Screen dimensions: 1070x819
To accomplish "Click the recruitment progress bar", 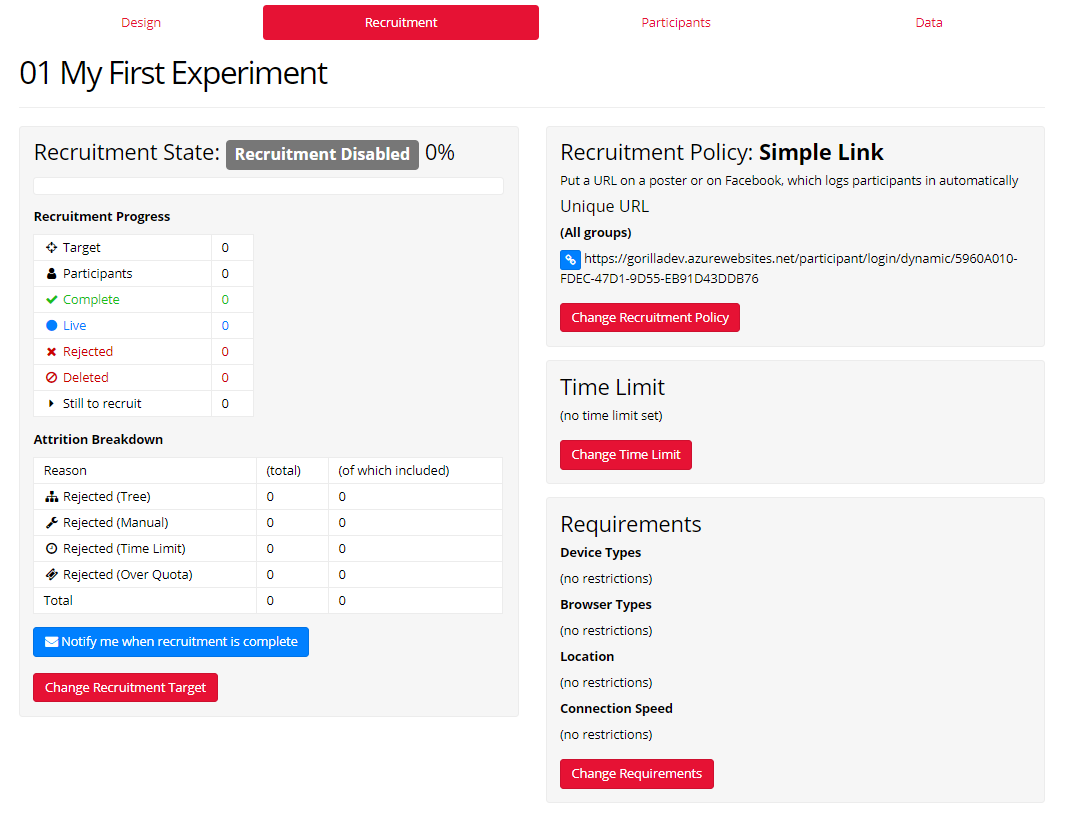I will 268,186.
